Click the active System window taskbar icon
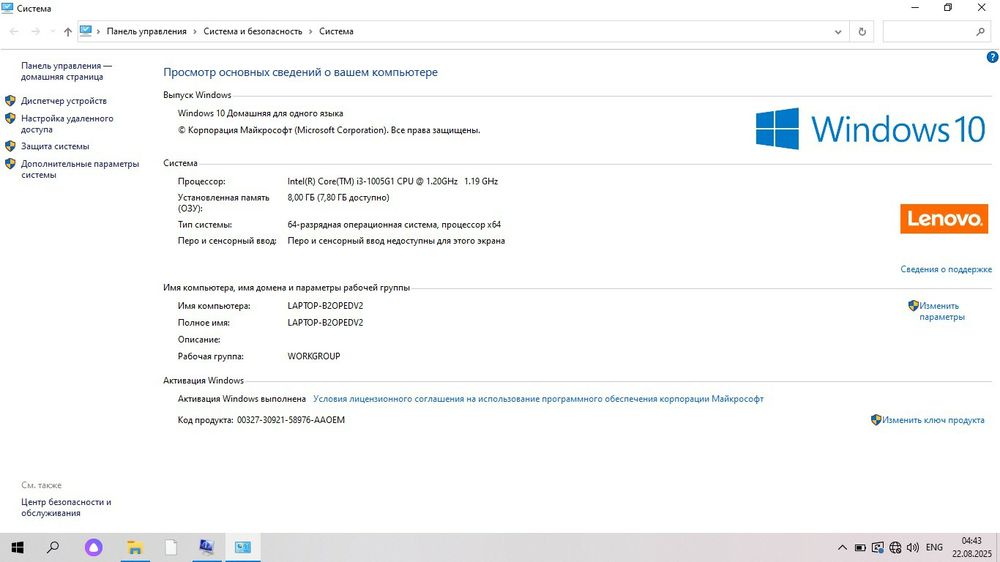 click(x=243, y=547)
